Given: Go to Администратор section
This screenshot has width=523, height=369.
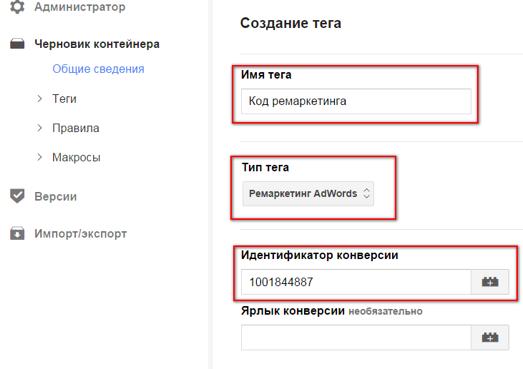Looking at the screenshot, I should (x=80, y=7).
